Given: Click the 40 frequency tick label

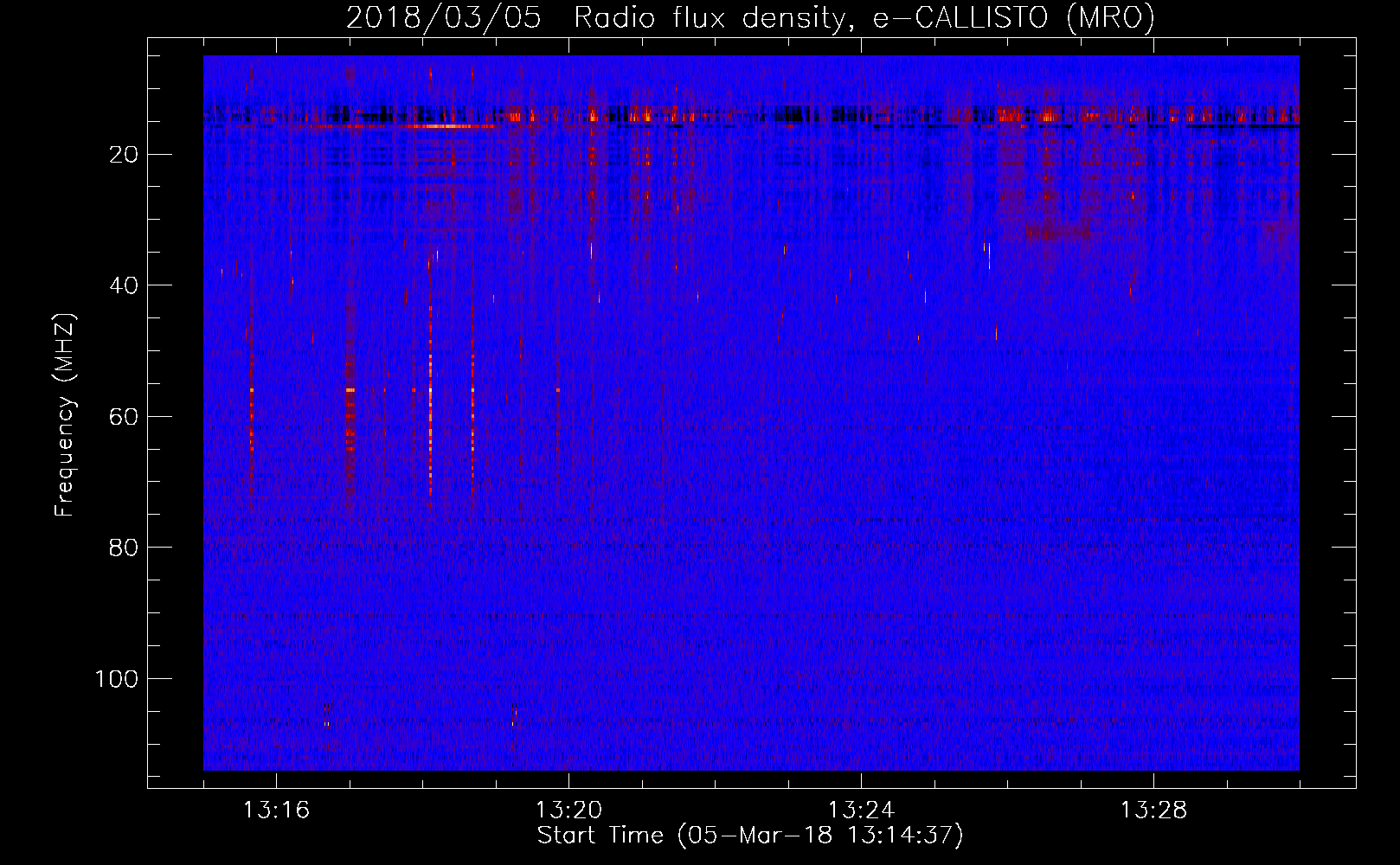Looking at the screenshot, I should pos(125,285).
